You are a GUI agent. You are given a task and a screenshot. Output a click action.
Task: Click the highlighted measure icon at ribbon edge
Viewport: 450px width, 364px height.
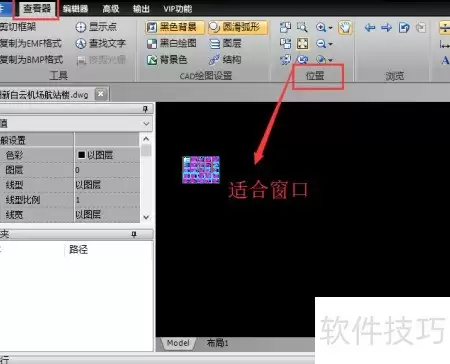tap(444, 27)
